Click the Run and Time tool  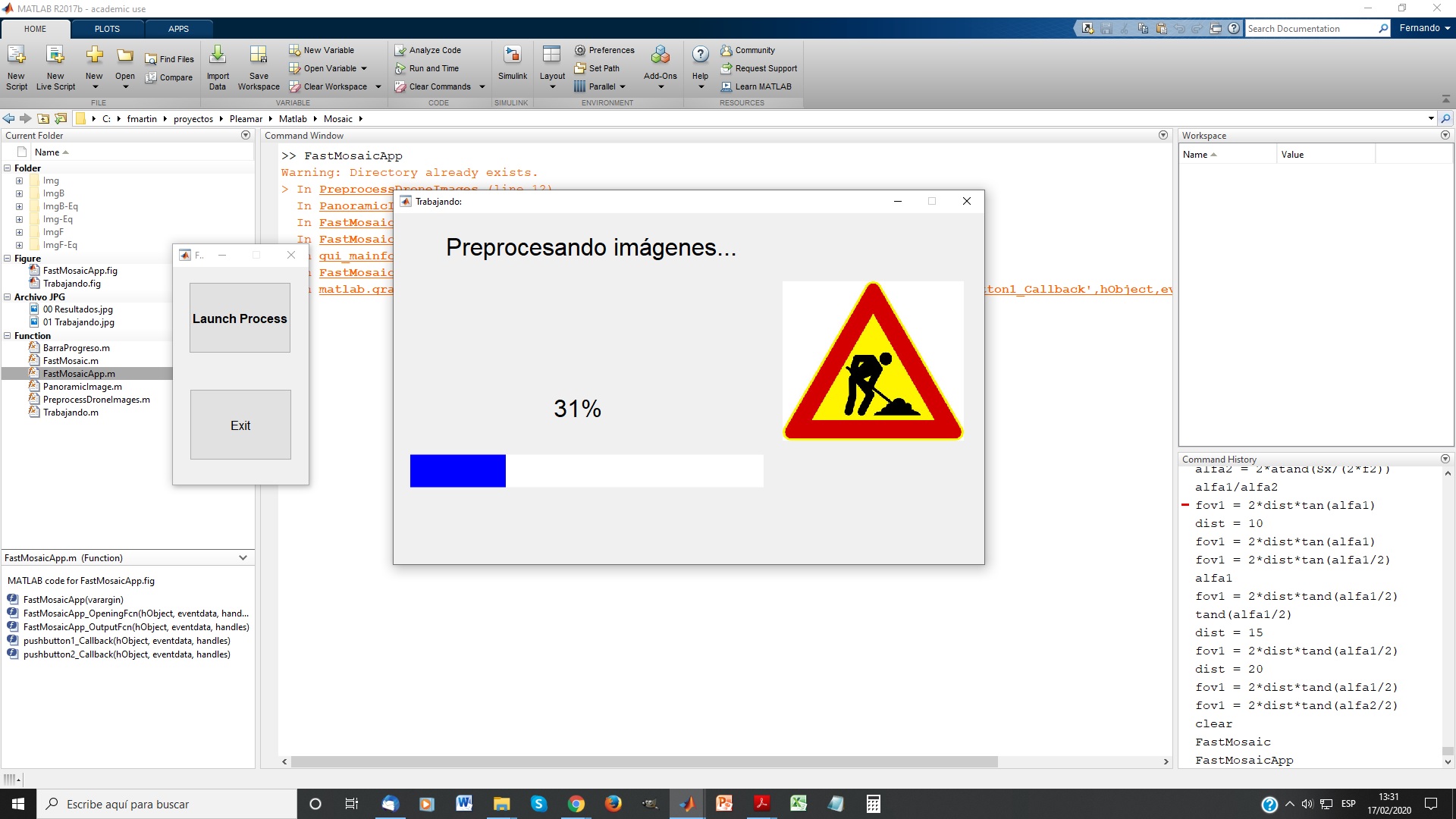click(426, 68)
